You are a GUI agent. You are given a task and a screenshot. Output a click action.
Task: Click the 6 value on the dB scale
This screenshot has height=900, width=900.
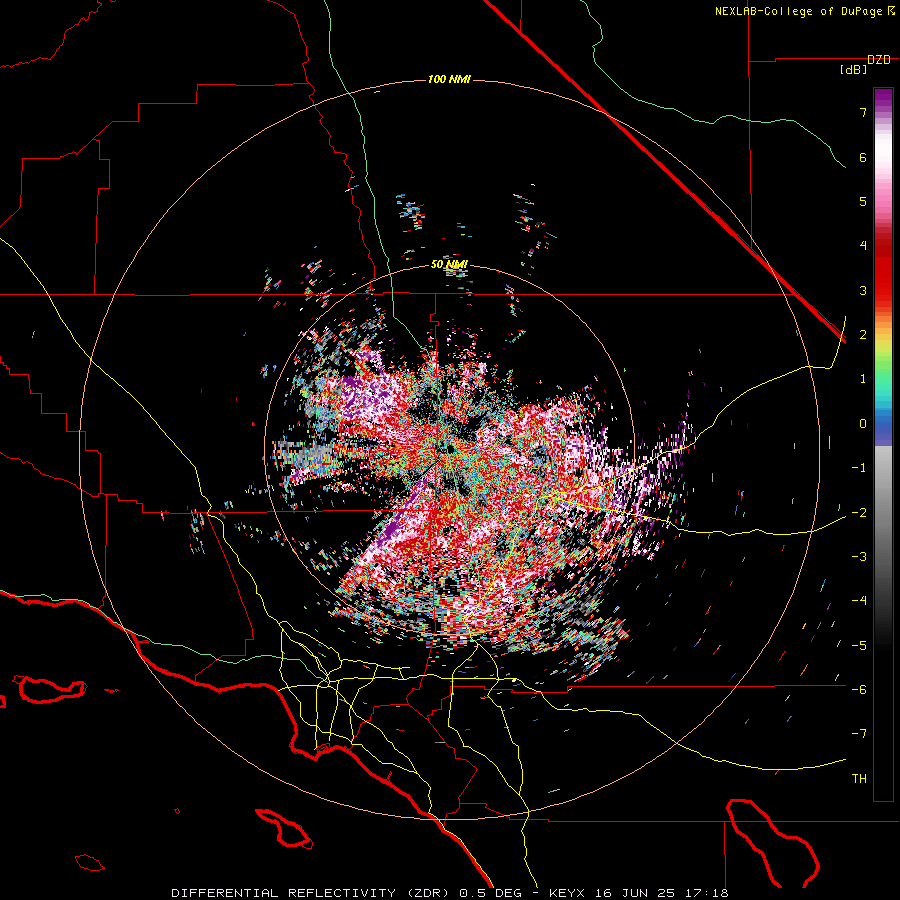[x=863, y=157]
